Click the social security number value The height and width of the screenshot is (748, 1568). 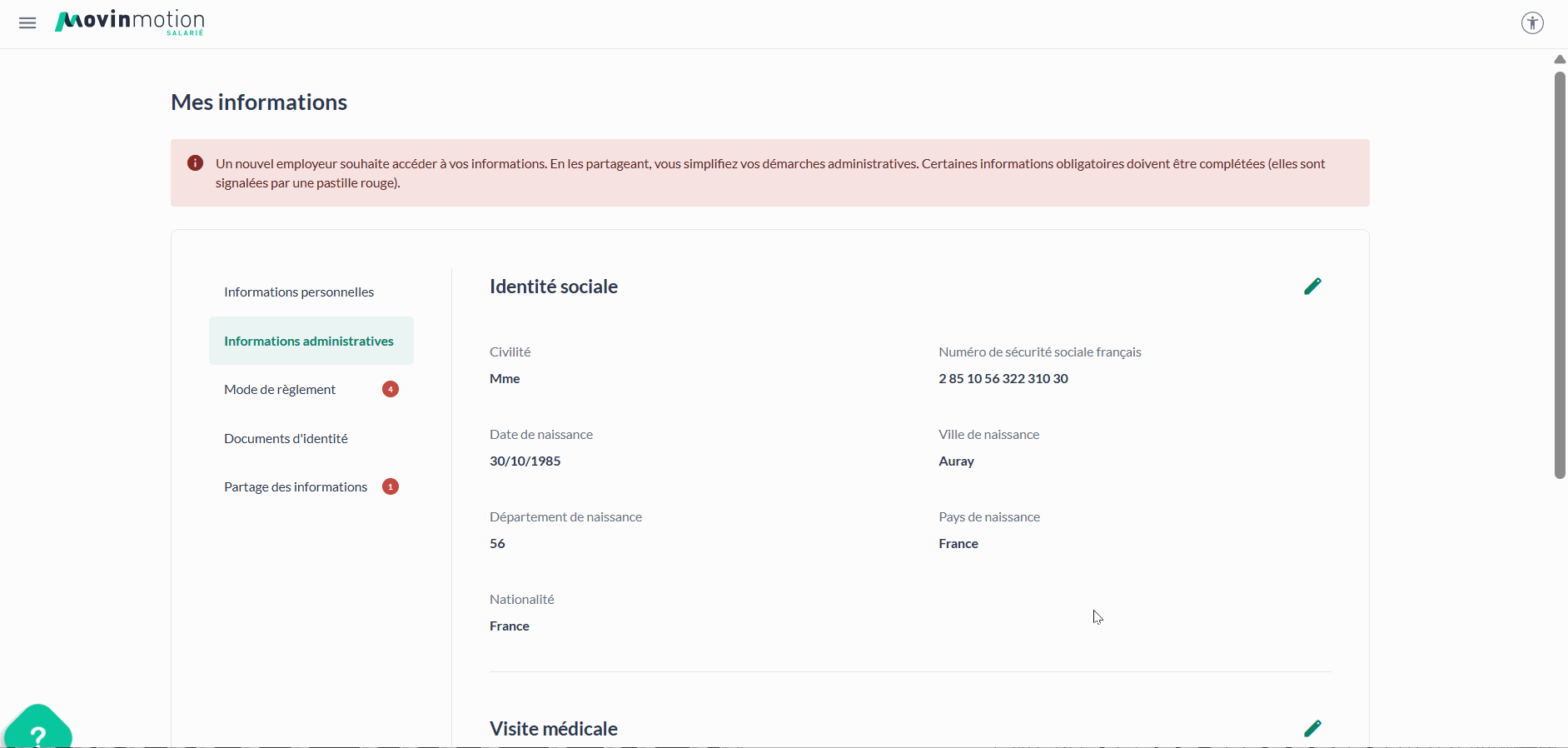[1003, 379]
